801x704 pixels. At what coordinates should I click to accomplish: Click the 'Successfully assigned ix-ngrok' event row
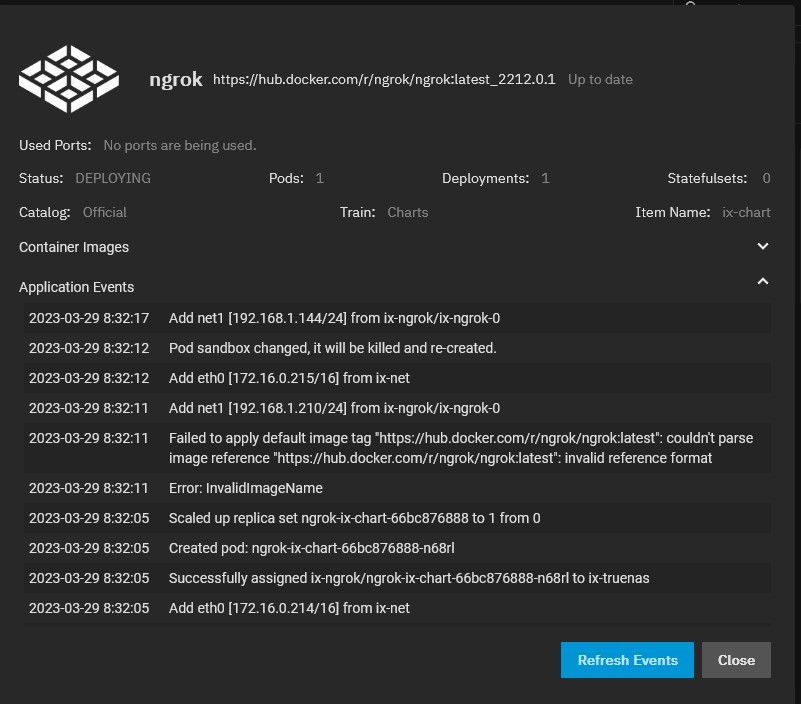[x=397, y=578]
